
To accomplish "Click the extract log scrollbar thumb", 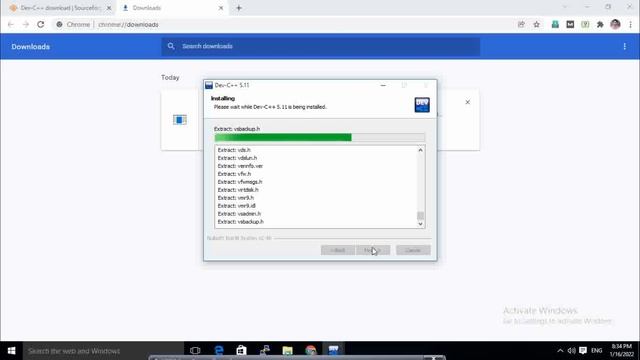I will coord(420,215).
